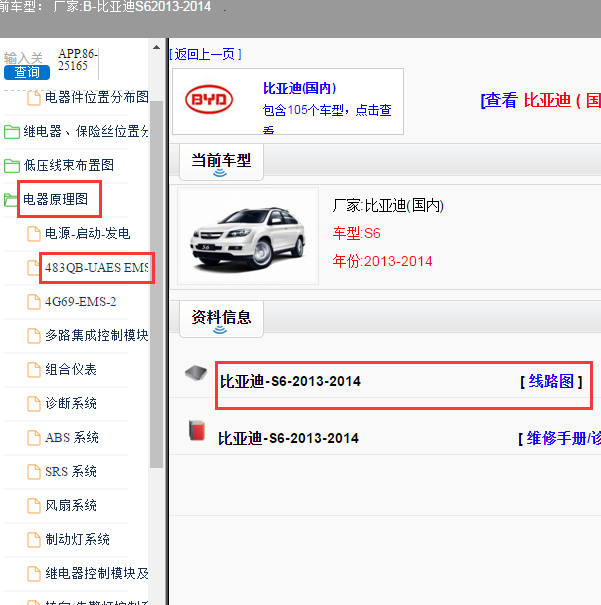This screenshot has height=605, width=601.
Task: Click file icon beside 制动灯系统
Action: click(34, 539)
